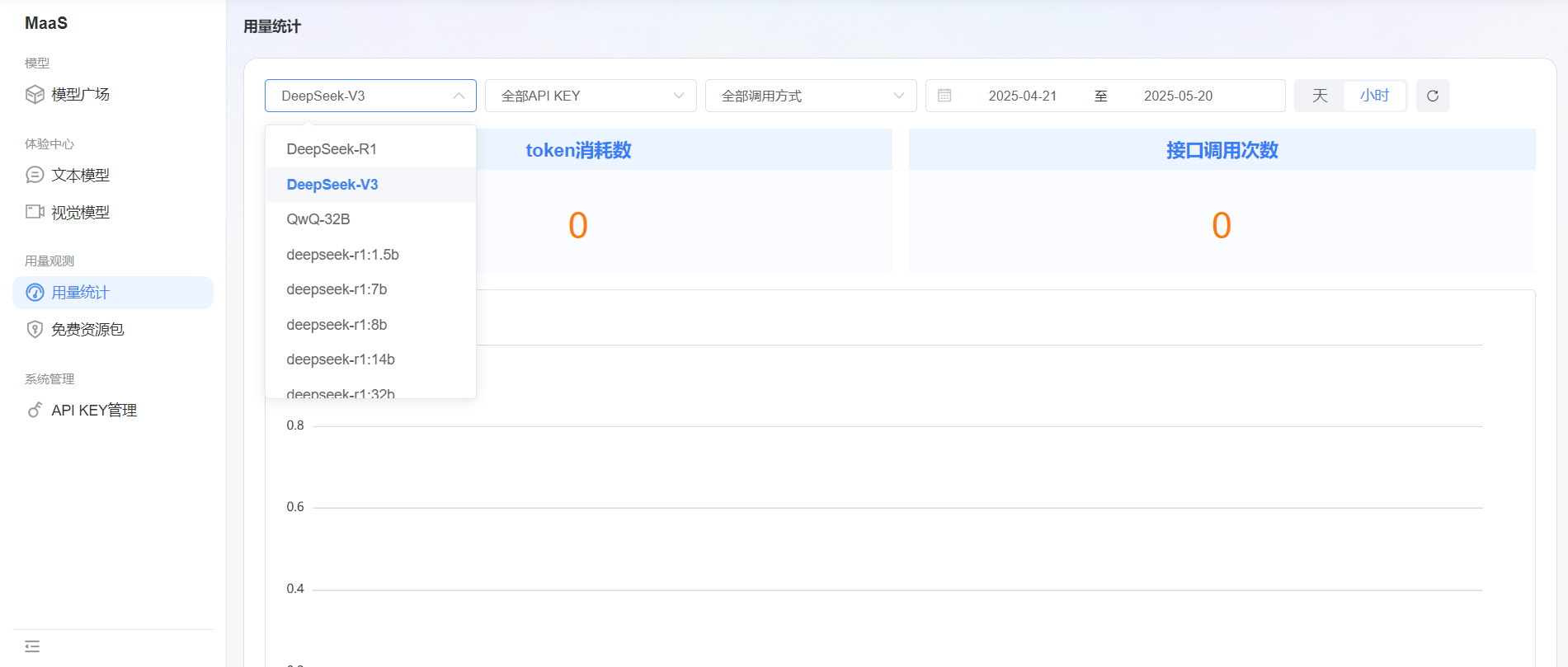Click the 0.6 axis label
This screenshot has width=1568, height=667.
click(295, 507)
